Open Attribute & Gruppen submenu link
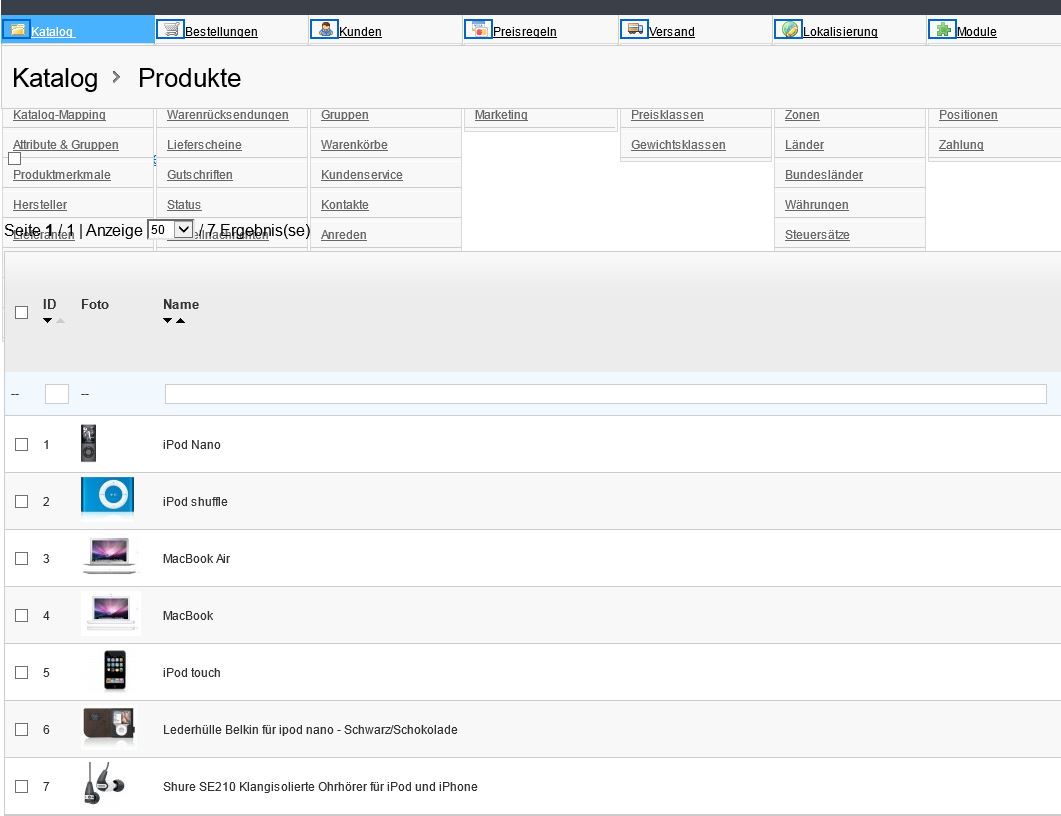The image size is (1061, 816). (66, 145)
